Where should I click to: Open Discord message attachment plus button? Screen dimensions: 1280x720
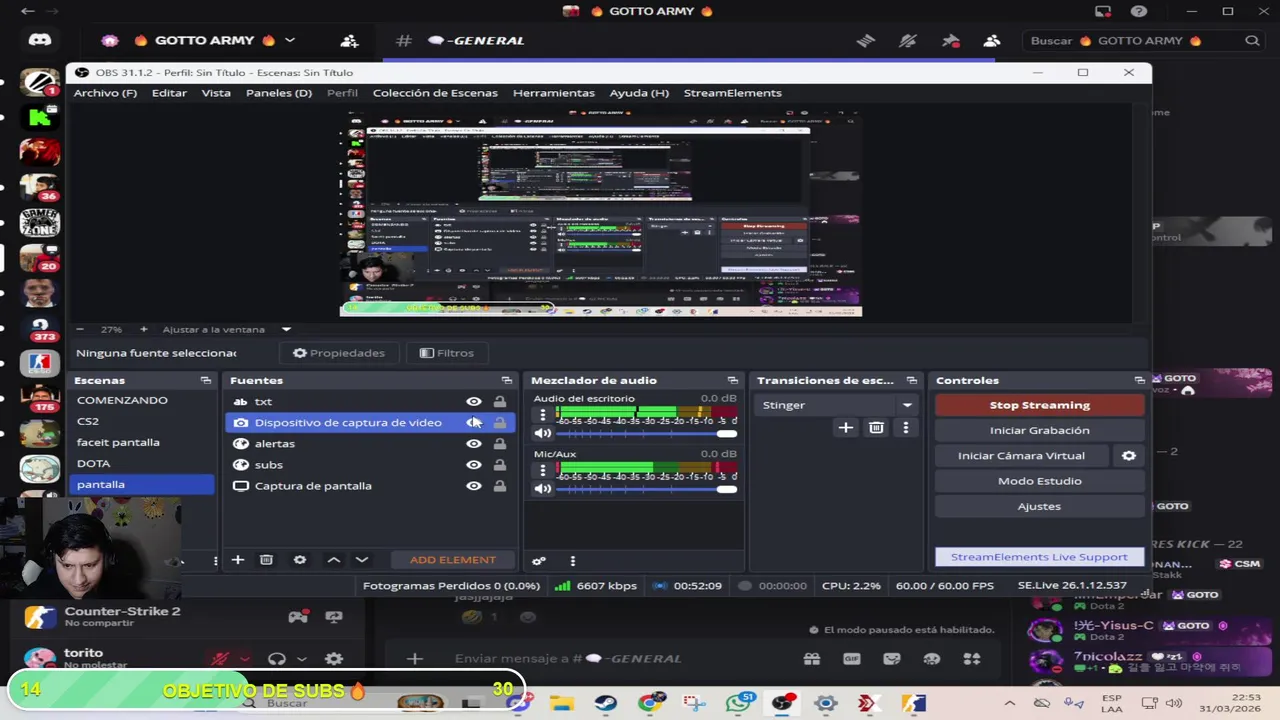pos(414,659)
